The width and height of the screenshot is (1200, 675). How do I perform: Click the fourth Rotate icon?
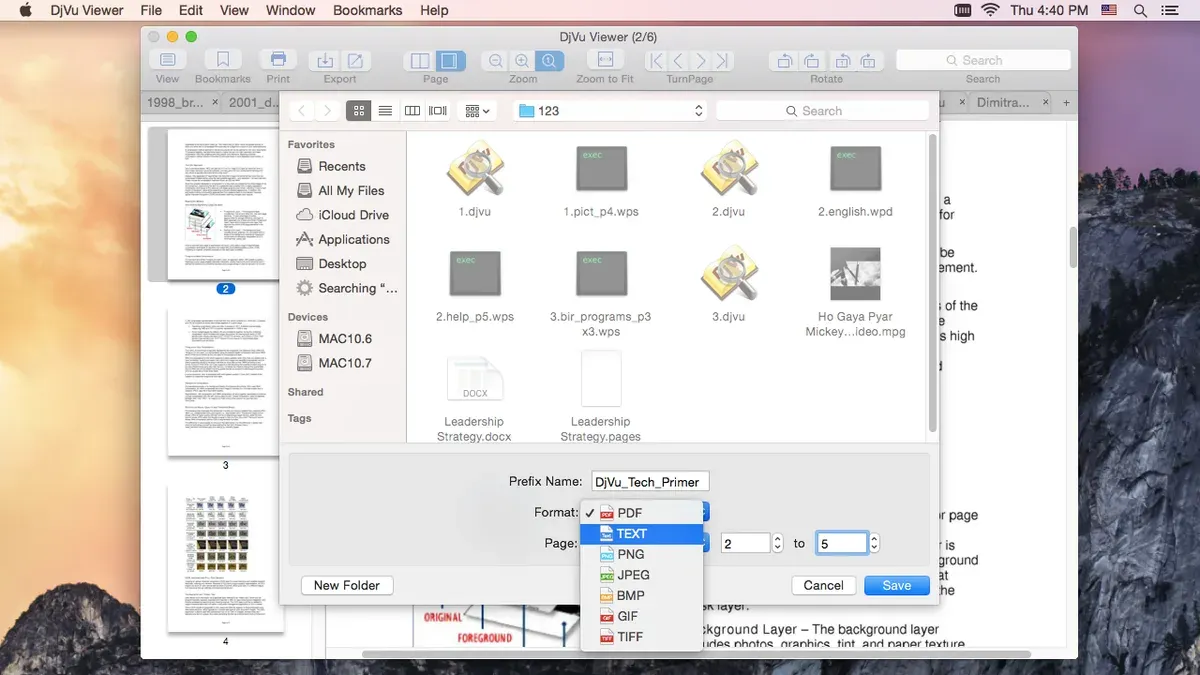868,61
